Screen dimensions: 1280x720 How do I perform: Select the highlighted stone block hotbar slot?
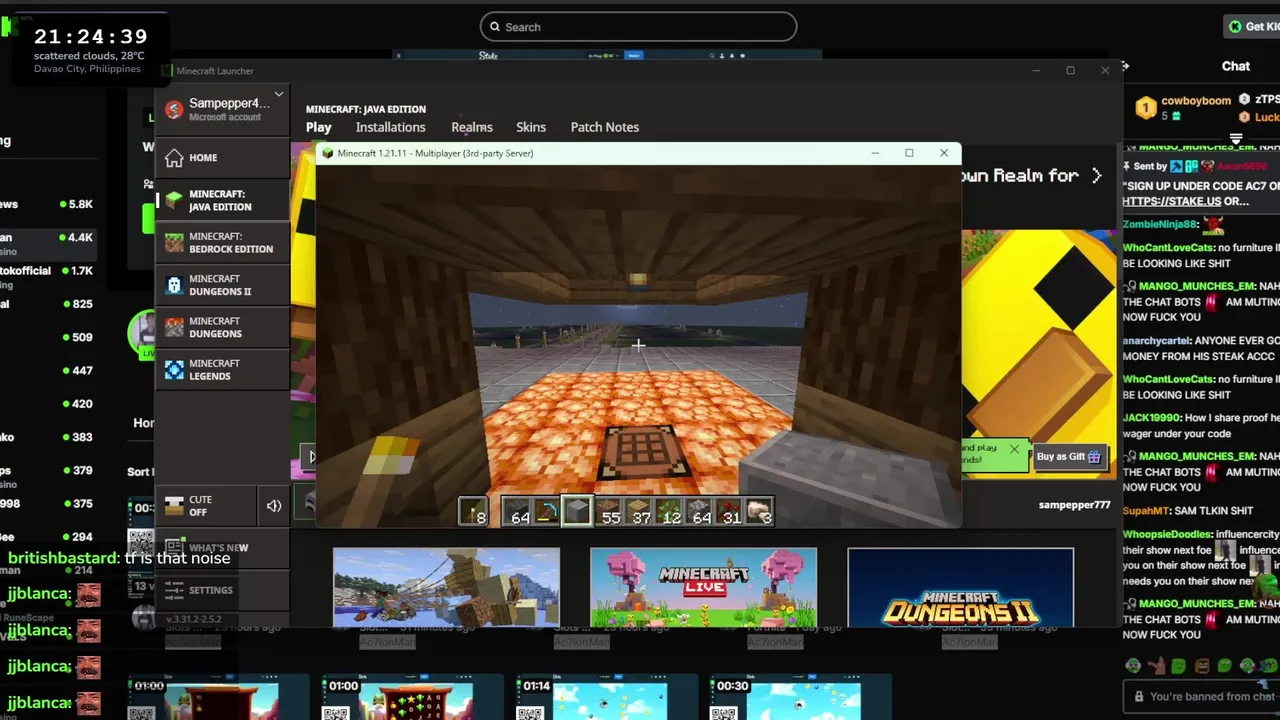(577, 511)
